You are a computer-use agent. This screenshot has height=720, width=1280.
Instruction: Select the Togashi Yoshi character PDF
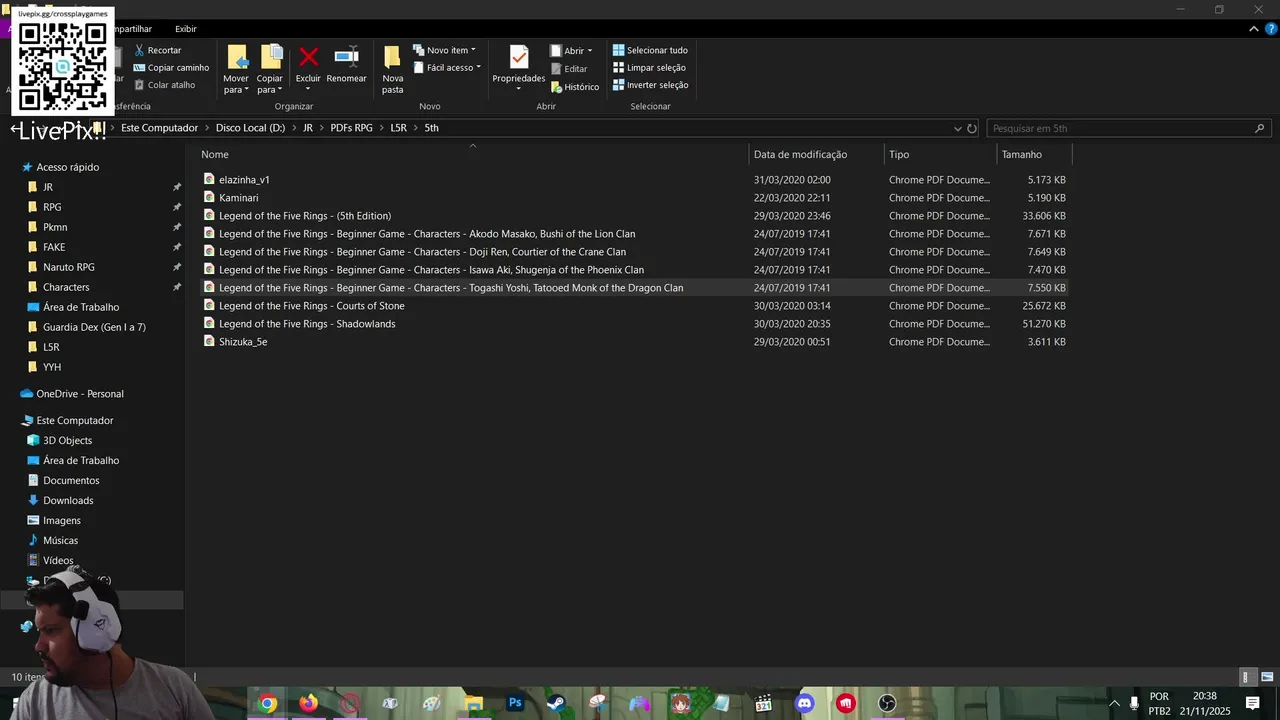click(x=451, y=288)
